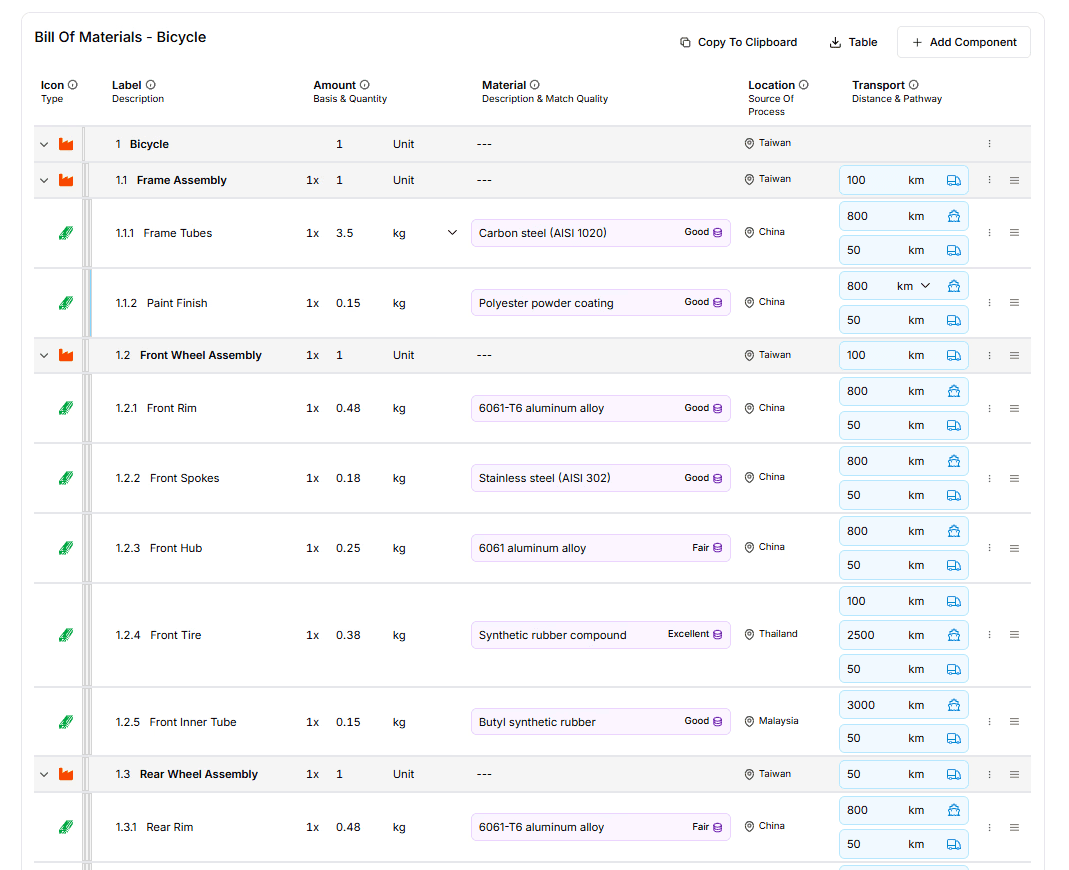Select Polyester powder coating material field
This screenshot has width=1069, height=870.
(601, 303)
